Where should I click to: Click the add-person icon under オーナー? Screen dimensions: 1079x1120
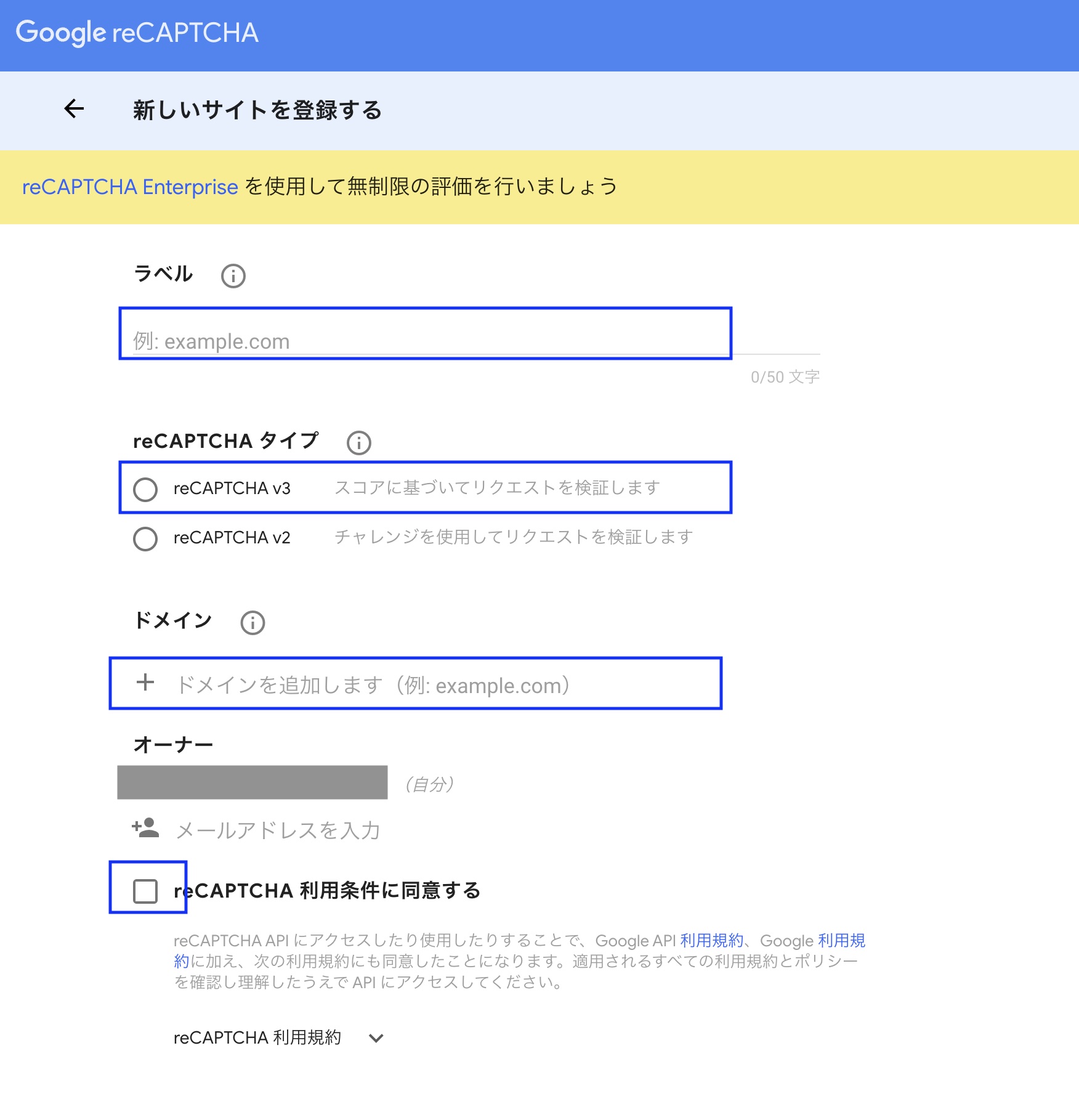point(145,829)
